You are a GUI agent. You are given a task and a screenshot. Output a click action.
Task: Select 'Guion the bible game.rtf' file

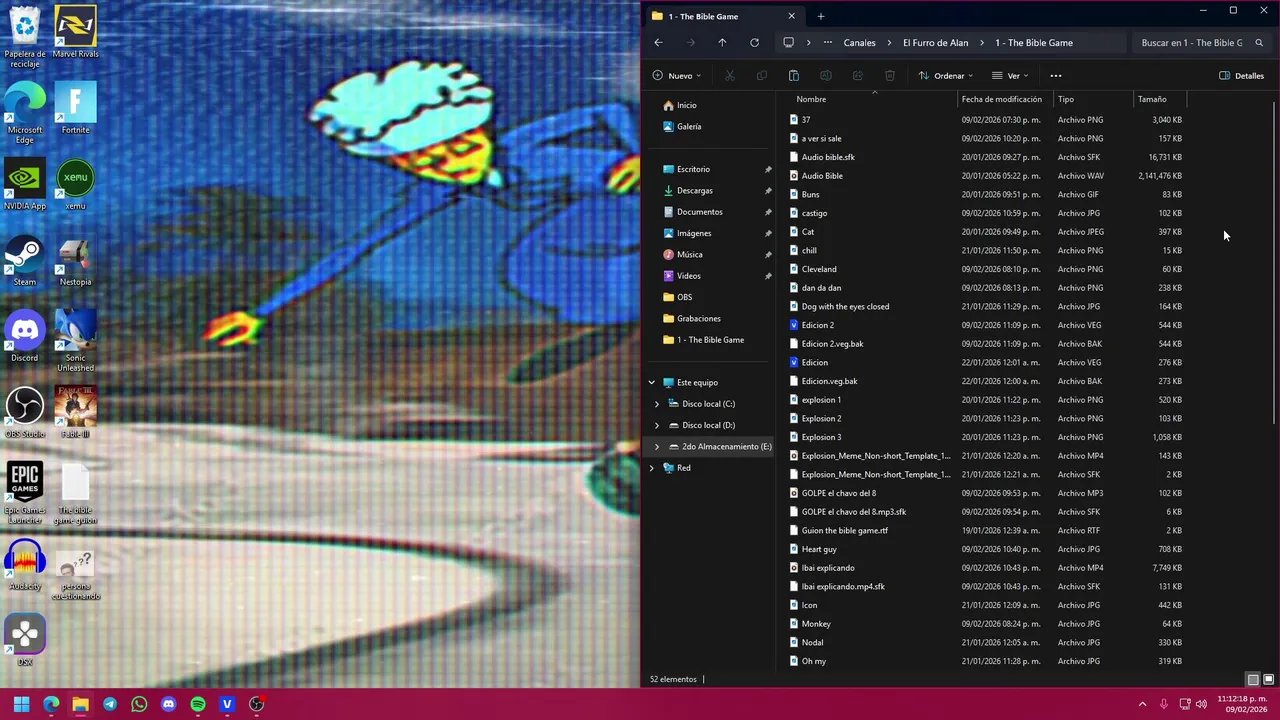845,531
